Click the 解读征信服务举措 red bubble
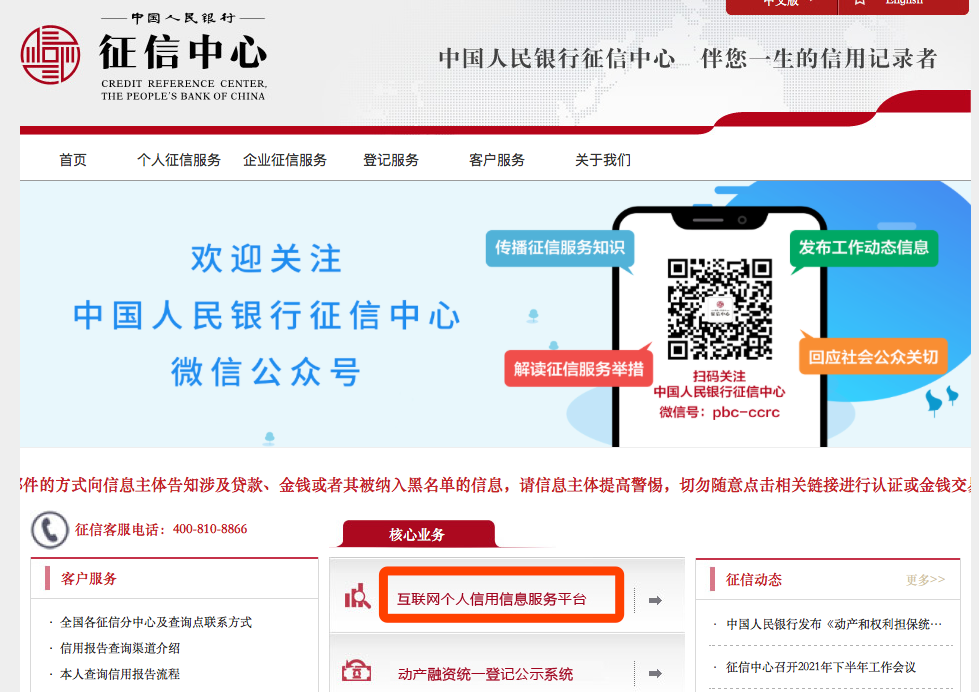 (x=579, y=368)
